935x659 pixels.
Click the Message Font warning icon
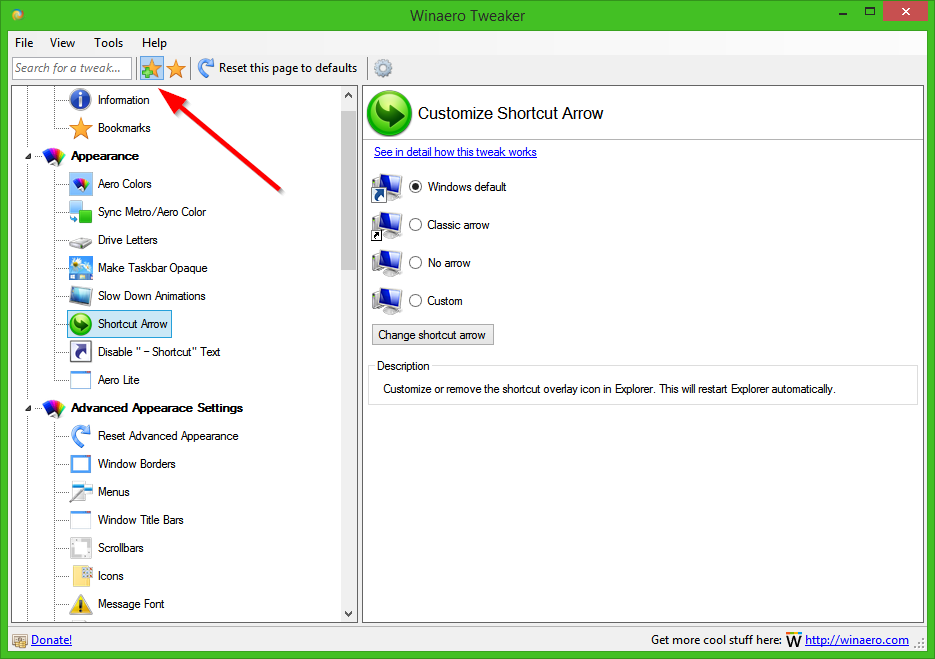[x=81, y=604]
